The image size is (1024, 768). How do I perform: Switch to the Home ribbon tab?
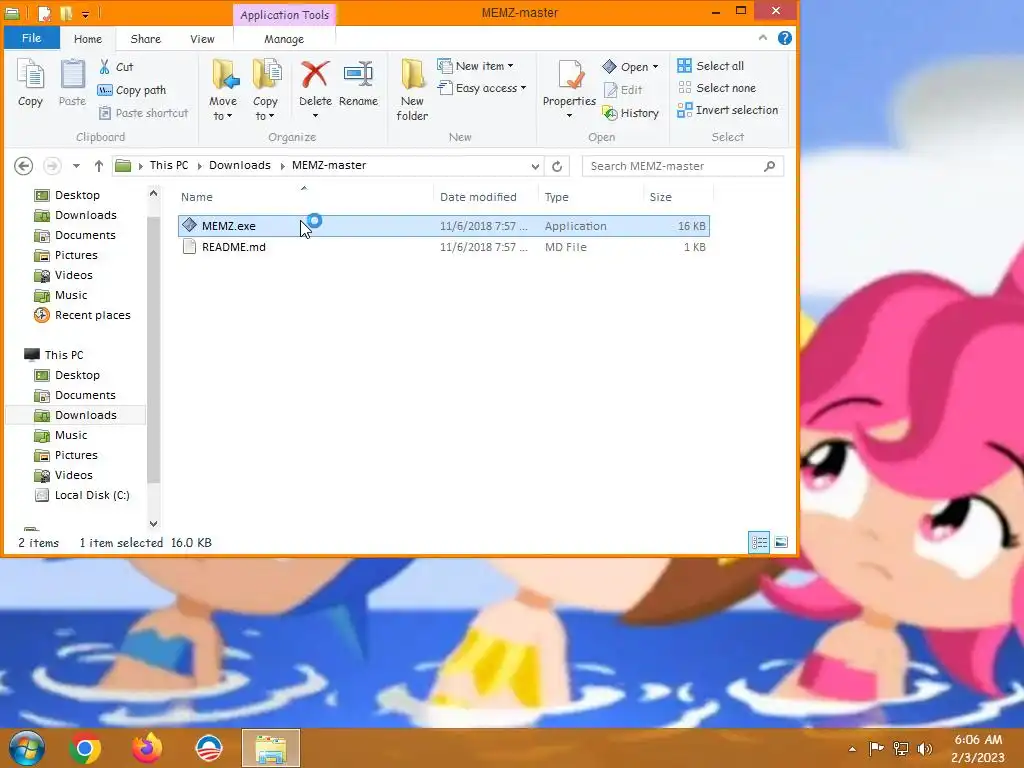(88, 39)
